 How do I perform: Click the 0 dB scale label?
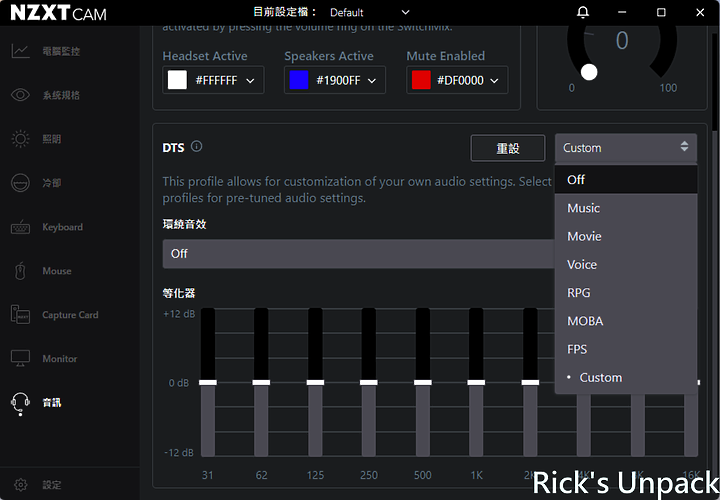coord(179,383)
